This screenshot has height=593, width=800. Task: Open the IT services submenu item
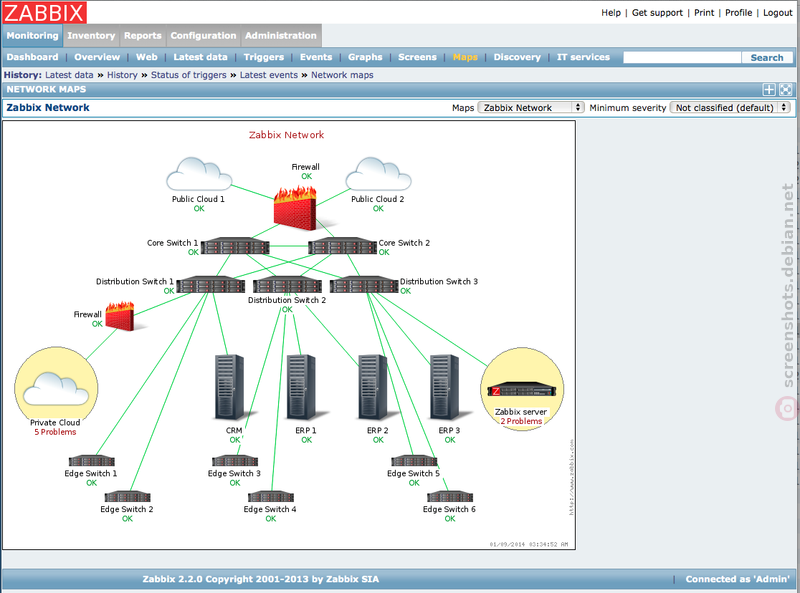click(583, 57)
